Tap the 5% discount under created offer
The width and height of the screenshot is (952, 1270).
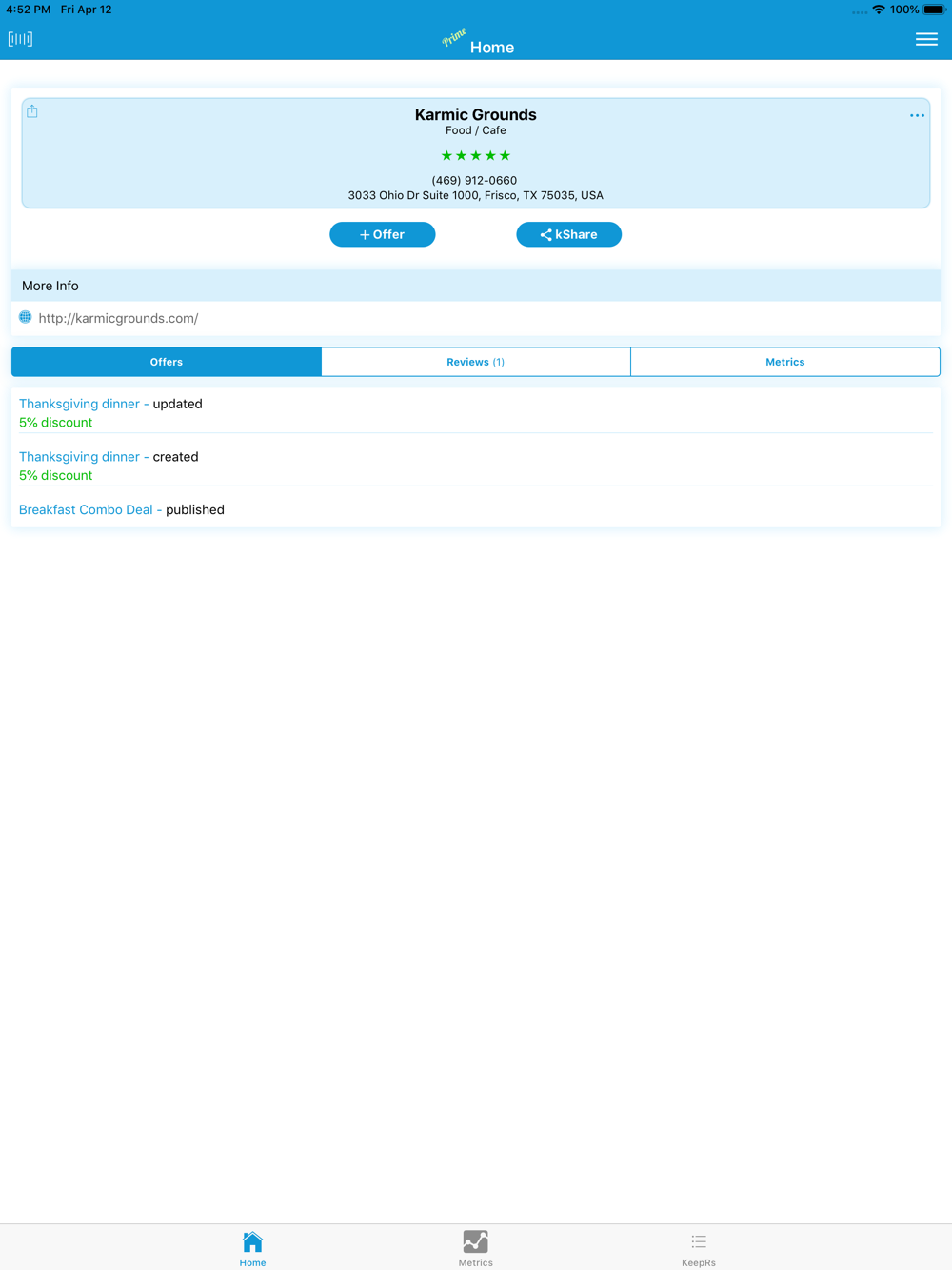(x=56, y=475)
